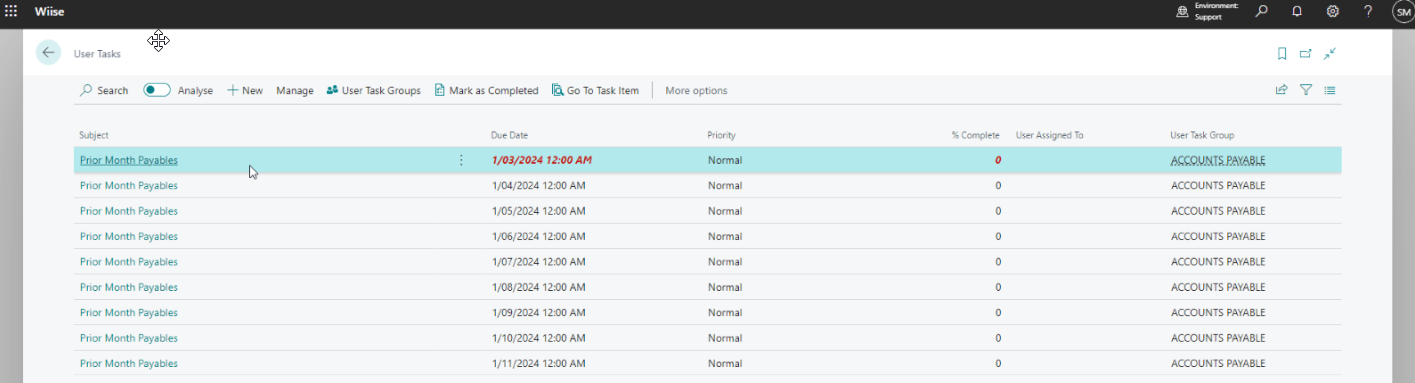Sort by the Priority column header
This screenshot has height=383, width=1415.
(x=721, y=135)
